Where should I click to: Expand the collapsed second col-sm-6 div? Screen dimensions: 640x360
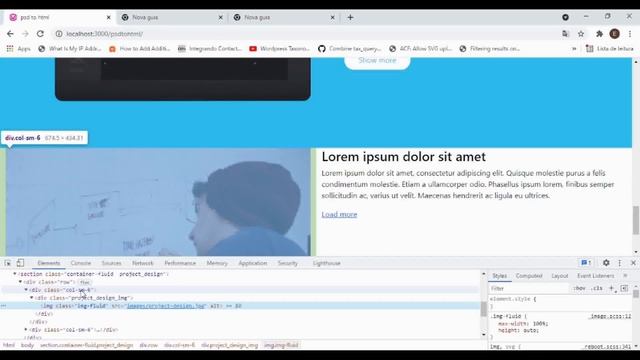coord(26,329)
